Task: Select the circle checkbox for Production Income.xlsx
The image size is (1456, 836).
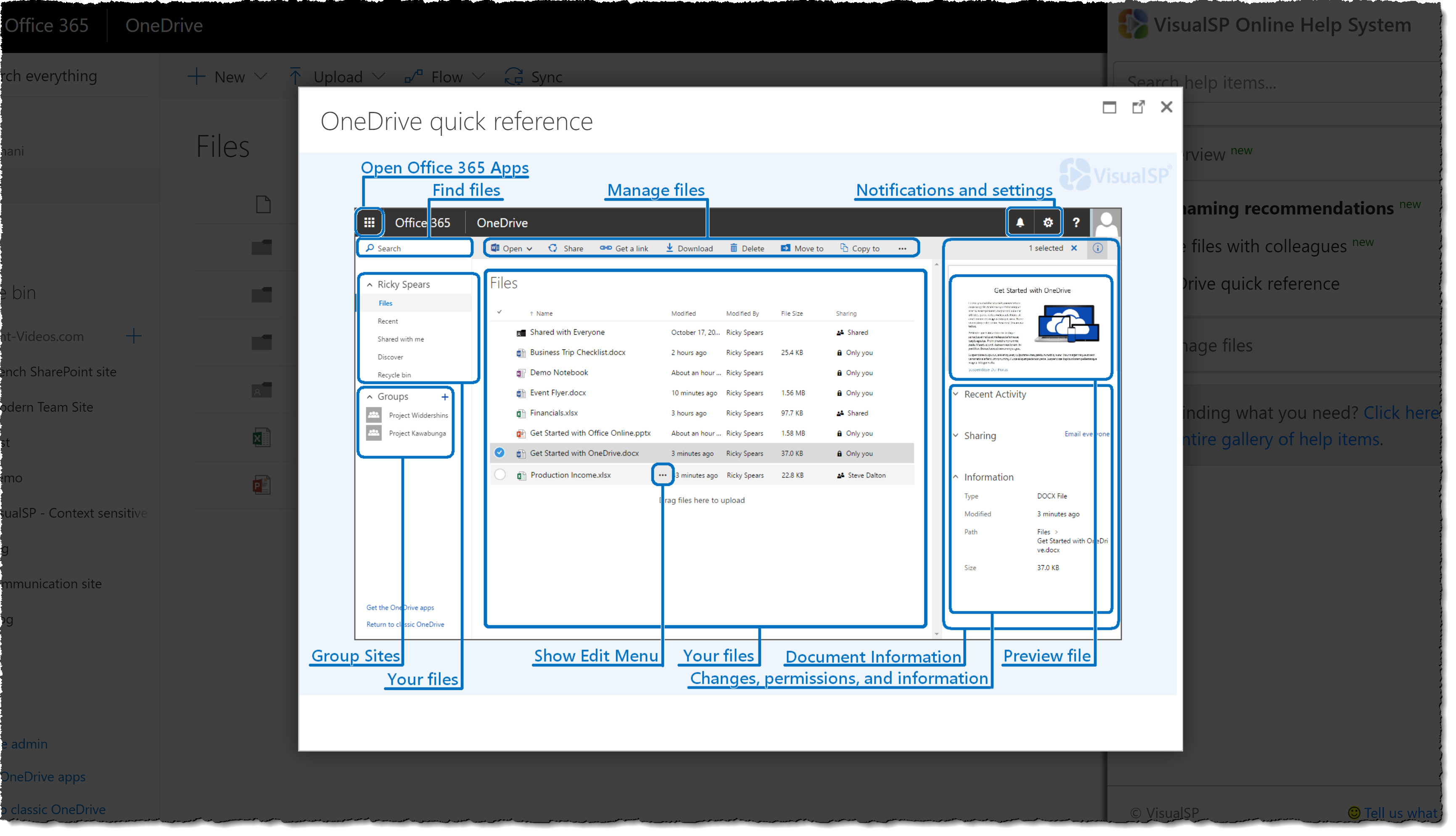Action: click(500, 476)
